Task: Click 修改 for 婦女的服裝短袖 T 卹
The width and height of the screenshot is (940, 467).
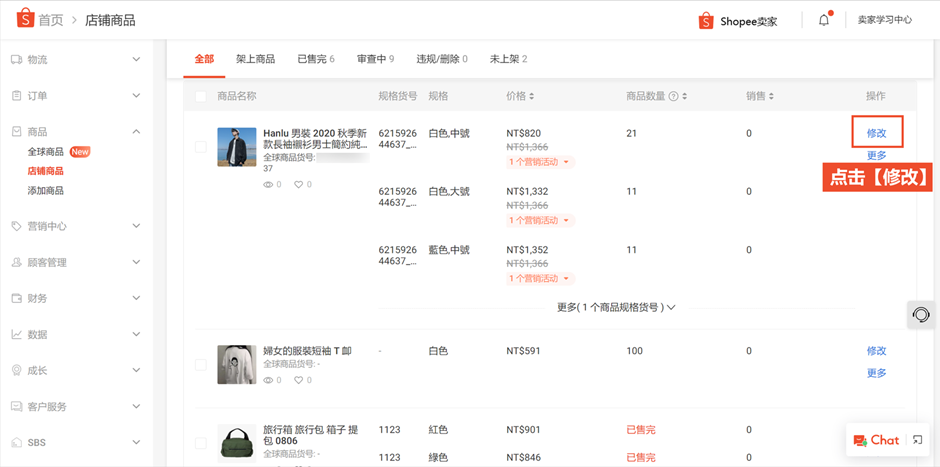Action: point(876,351)
